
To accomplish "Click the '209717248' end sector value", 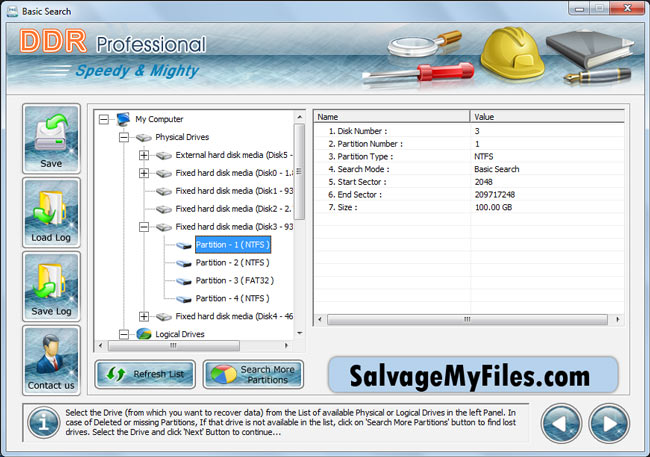I will (x=495, y=194).
